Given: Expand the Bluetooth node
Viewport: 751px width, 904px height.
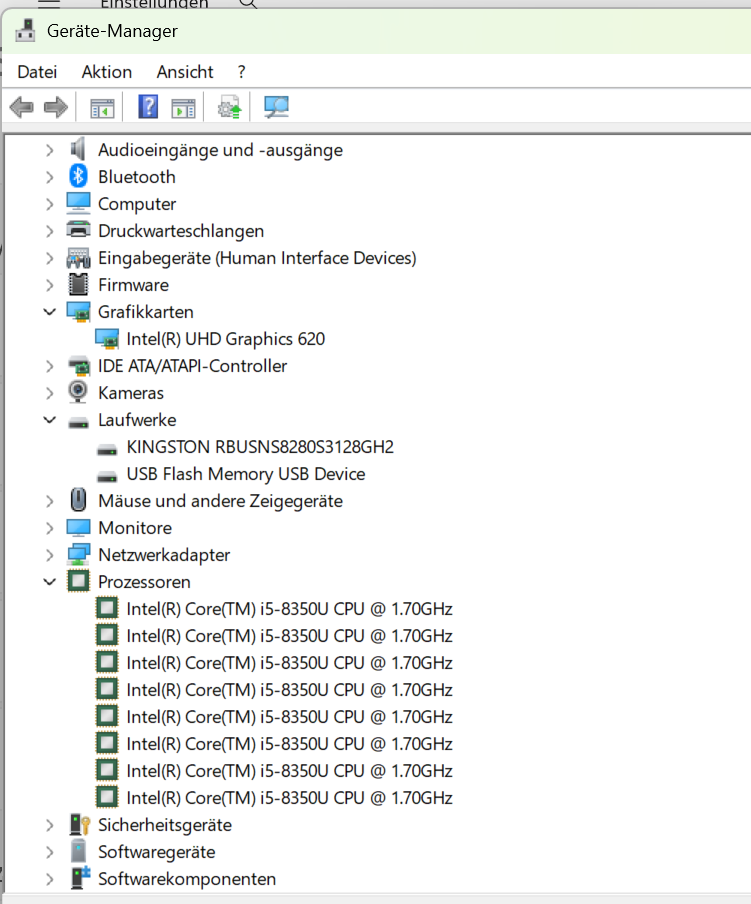Looking at the screenshot, I should point(50,177).
